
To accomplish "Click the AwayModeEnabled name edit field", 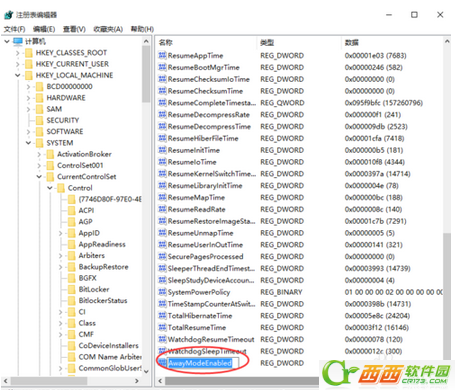I will [x=203, y=363].
